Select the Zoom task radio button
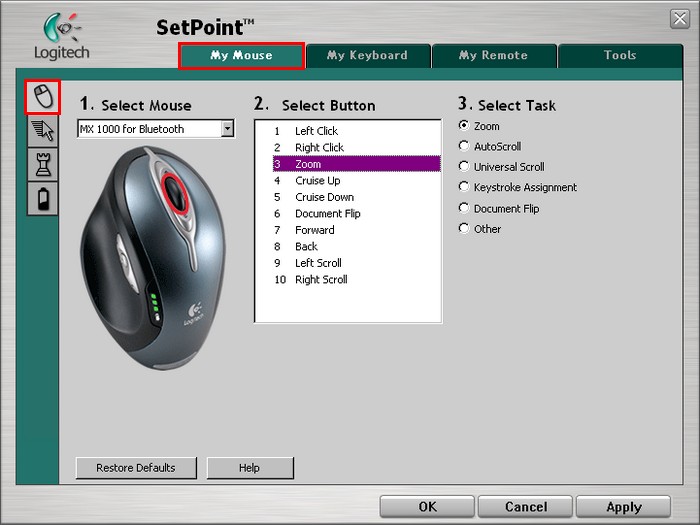Image resolution: width=700 pixels, height=525 pixels. (x=464, y=125)
